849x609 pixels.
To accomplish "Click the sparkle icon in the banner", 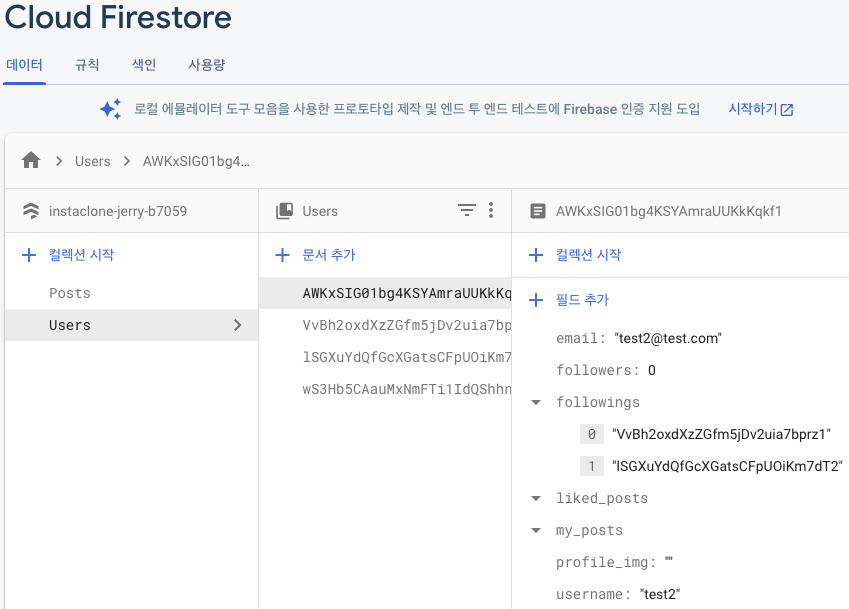I will point(110,109).
